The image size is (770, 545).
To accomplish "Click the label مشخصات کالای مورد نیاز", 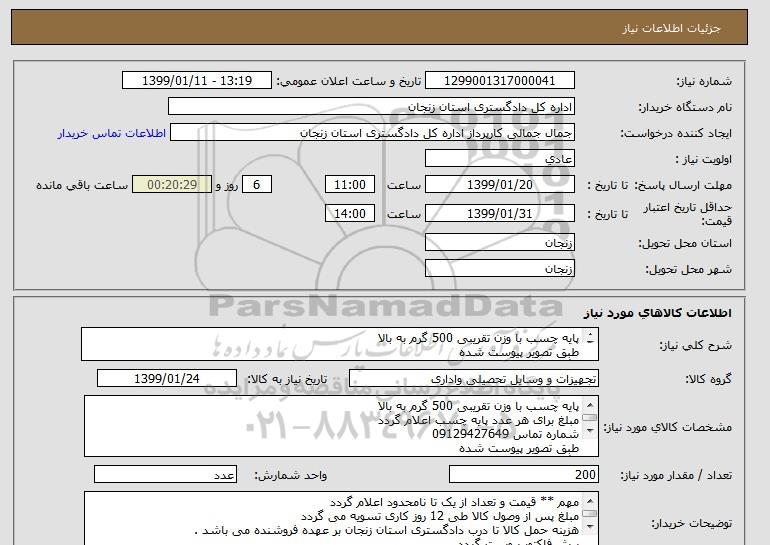I will coord(667,427).
